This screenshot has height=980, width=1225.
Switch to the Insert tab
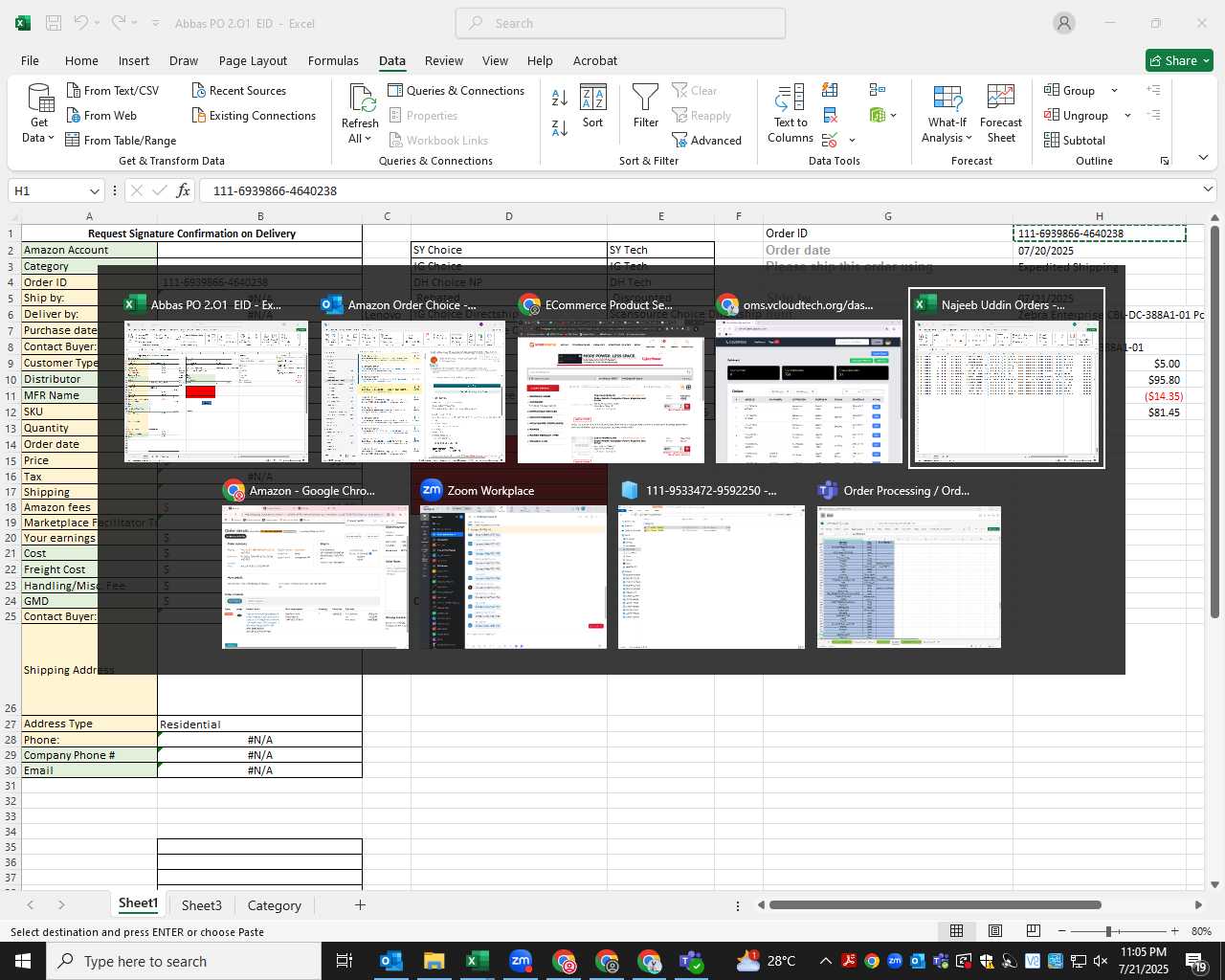[x=134, y=60]
